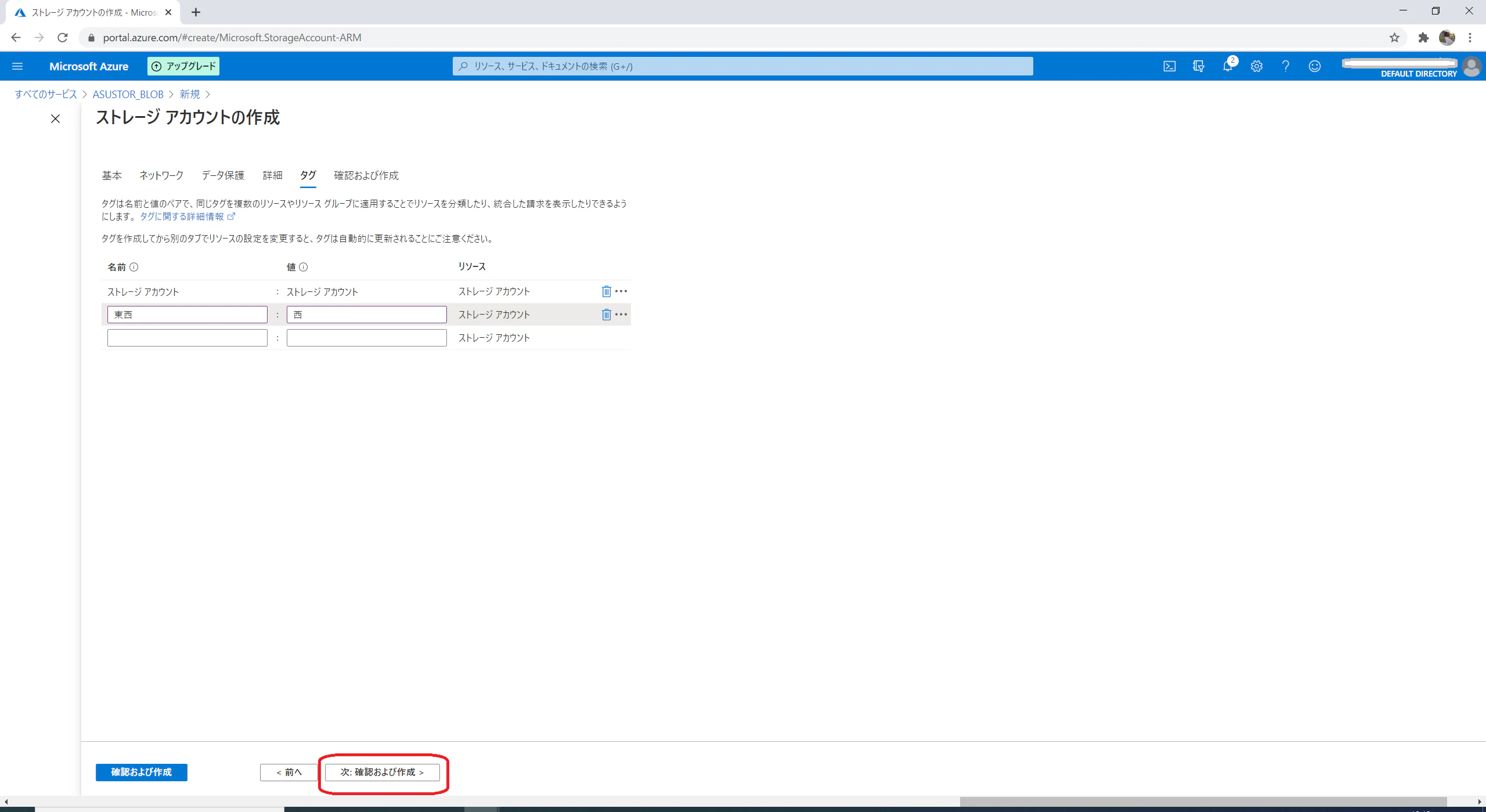Open portal settings gear icon
The image size is (1486, 812).
coord(1257,66)
